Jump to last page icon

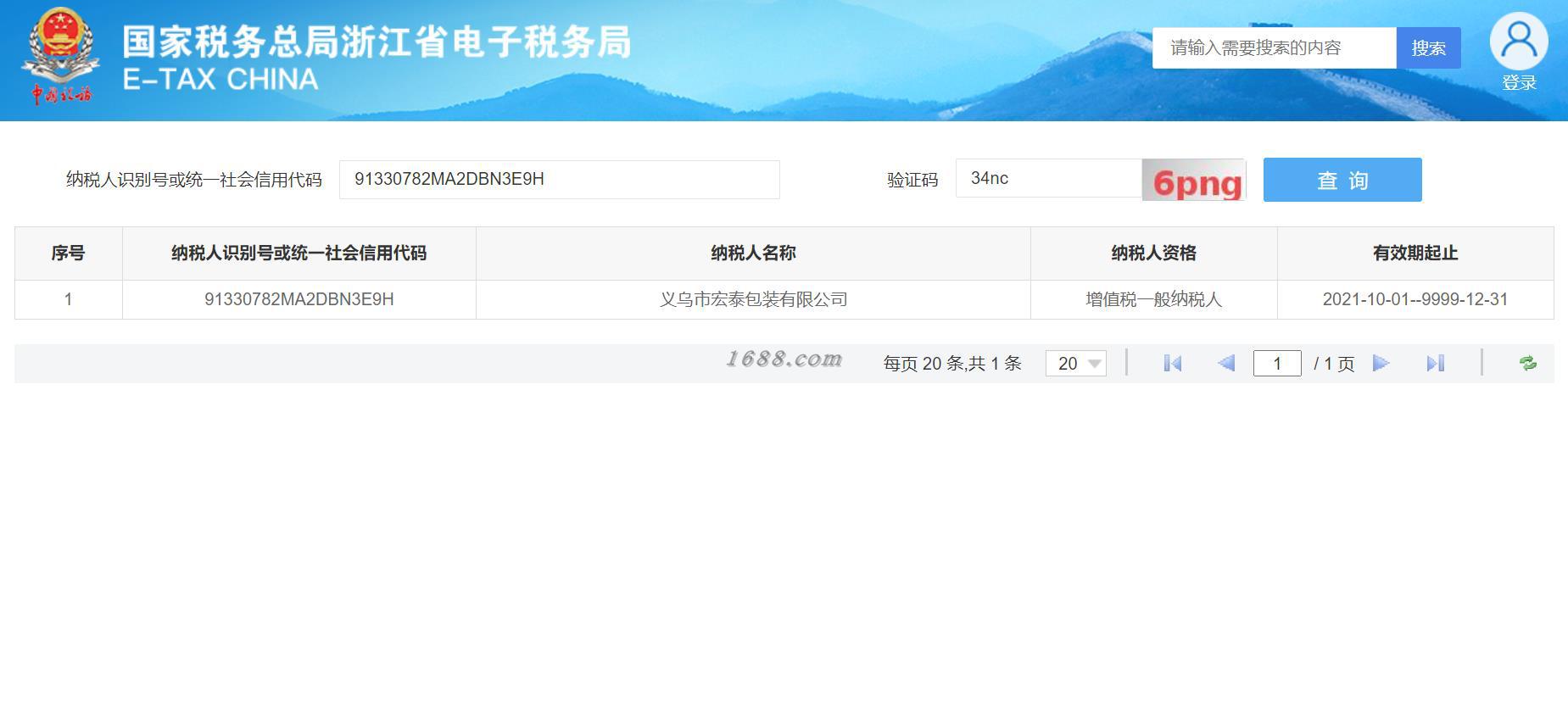click(1435, 364)
